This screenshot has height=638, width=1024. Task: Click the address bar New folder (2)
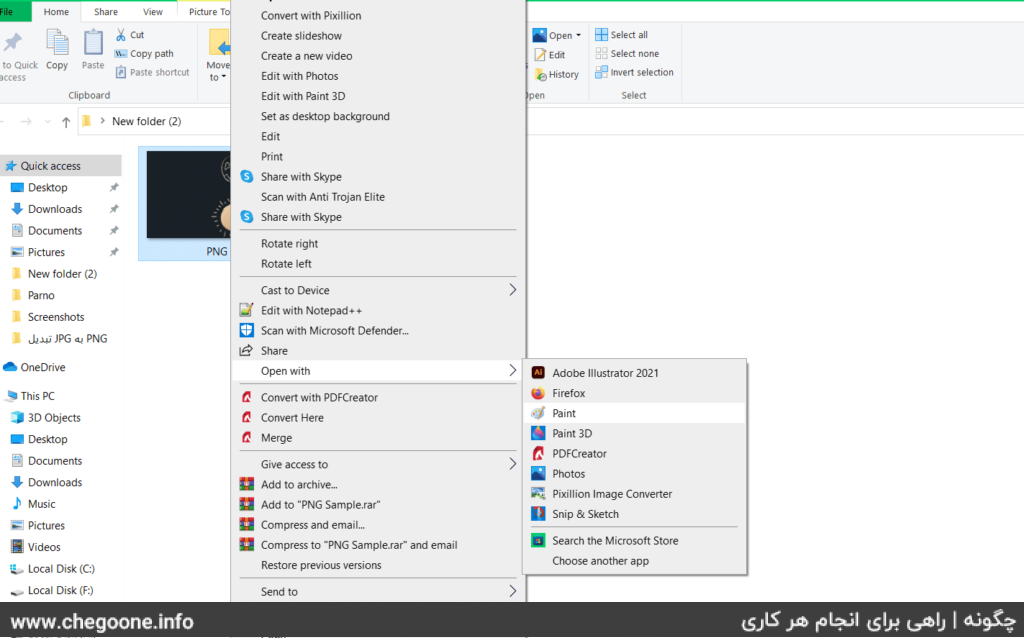146,121
